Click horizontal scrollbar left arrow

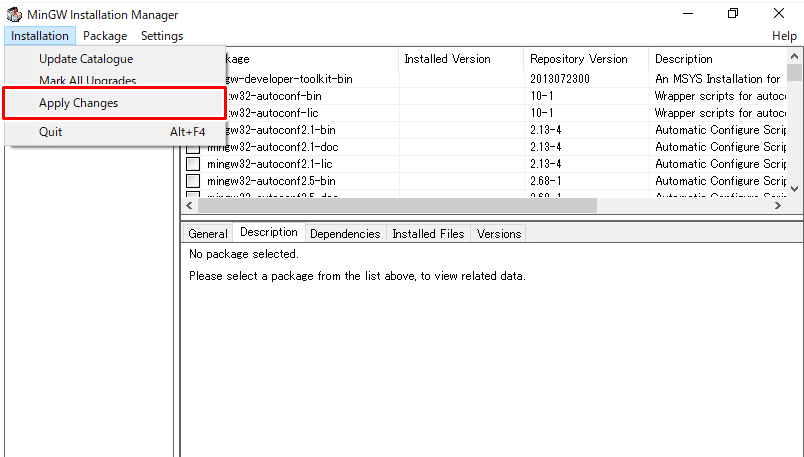coord(190,206)
